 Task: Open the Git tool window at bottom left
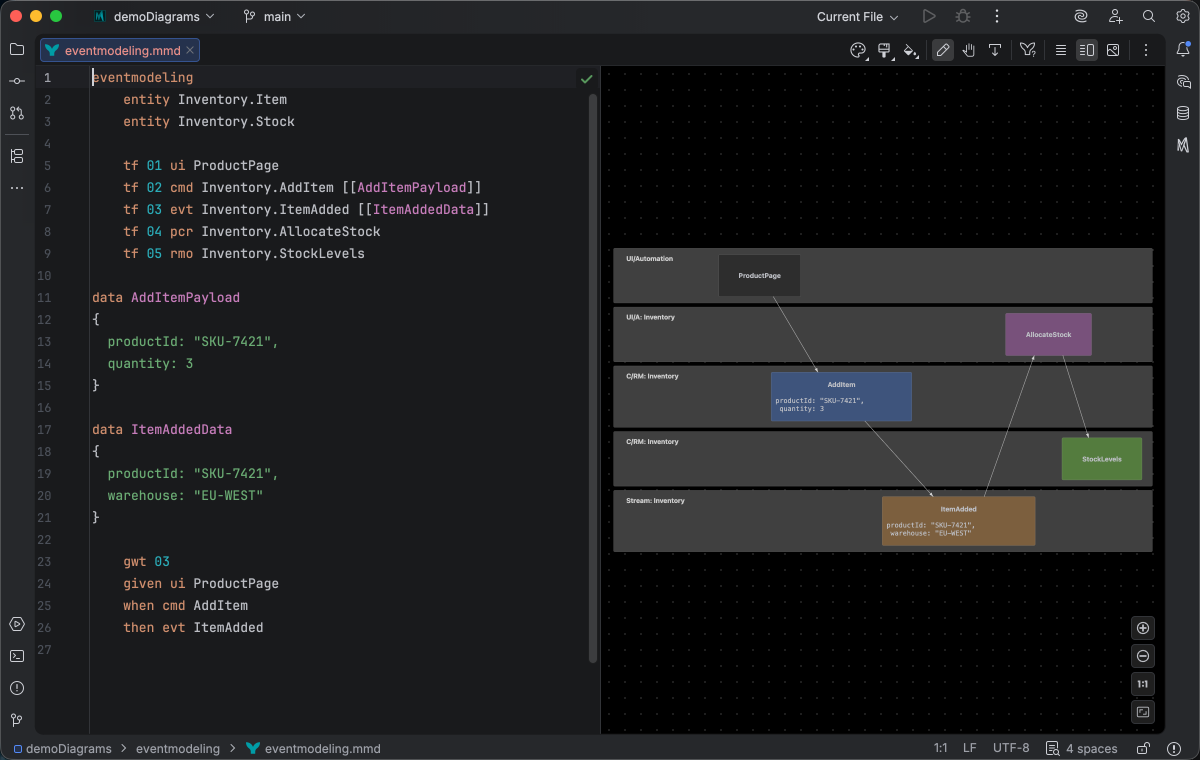(17, 720)
